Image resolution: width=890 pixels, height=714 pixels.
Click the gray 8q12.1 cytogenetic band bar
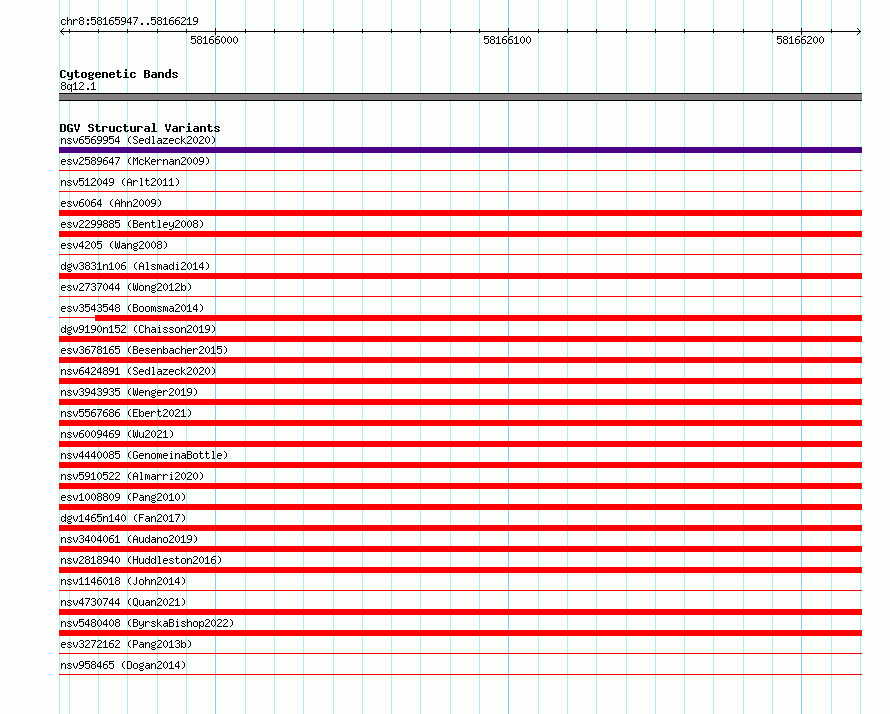[460, 97]
